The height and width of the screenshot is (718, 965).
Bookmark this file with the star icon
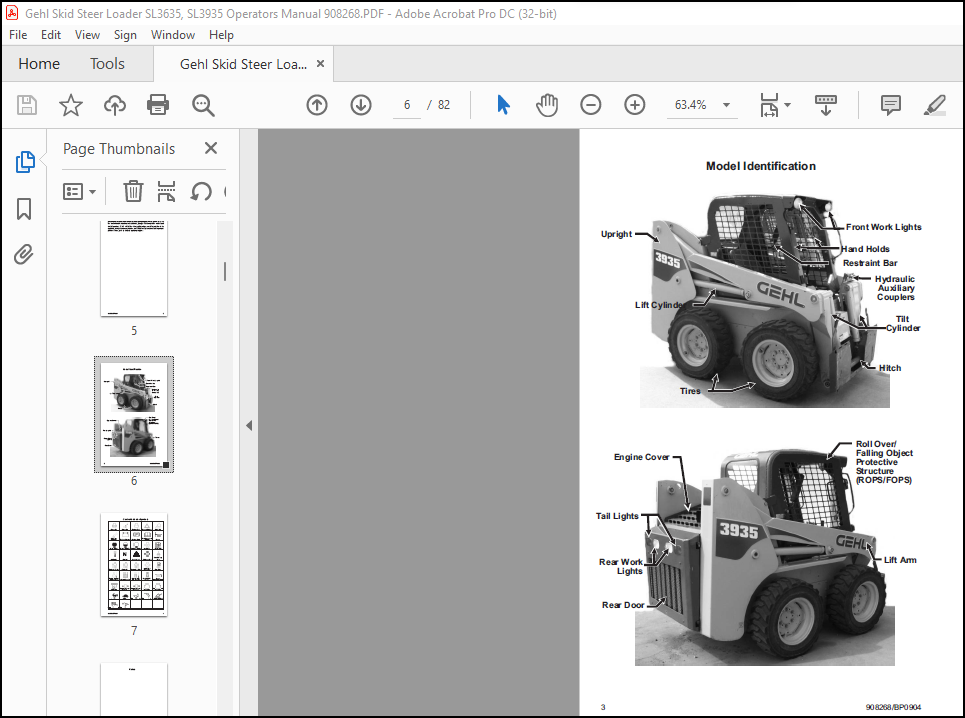pyautogui.click(x=71, y=105)
